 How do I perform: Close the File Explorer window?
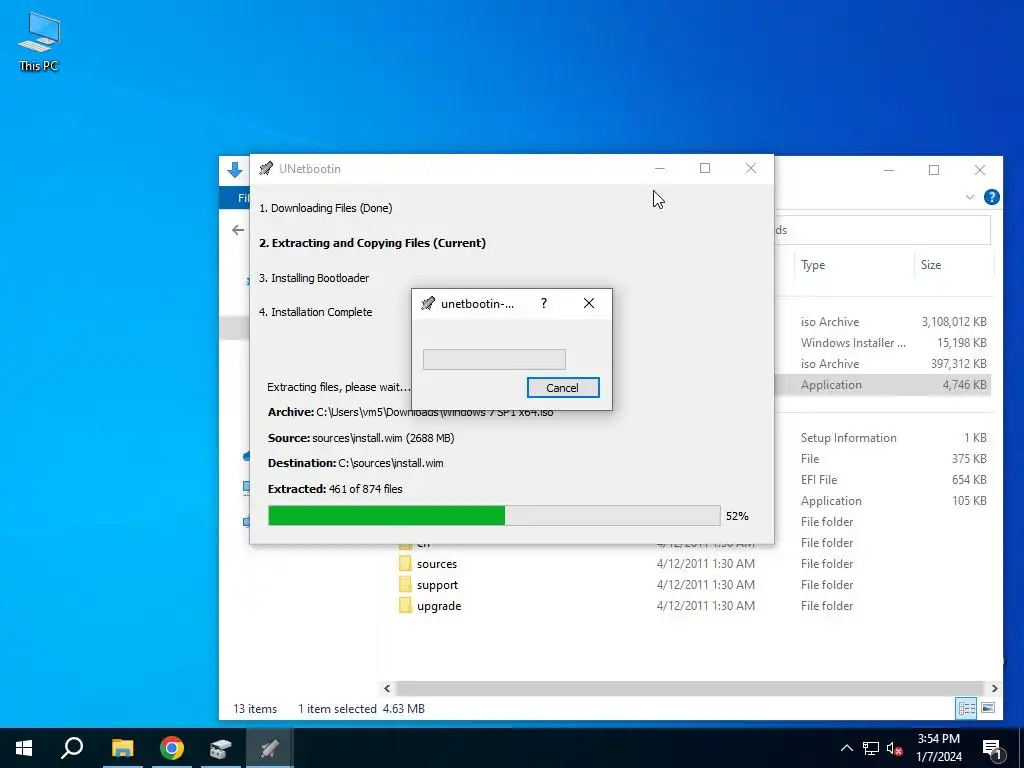(x=980, y=170)
